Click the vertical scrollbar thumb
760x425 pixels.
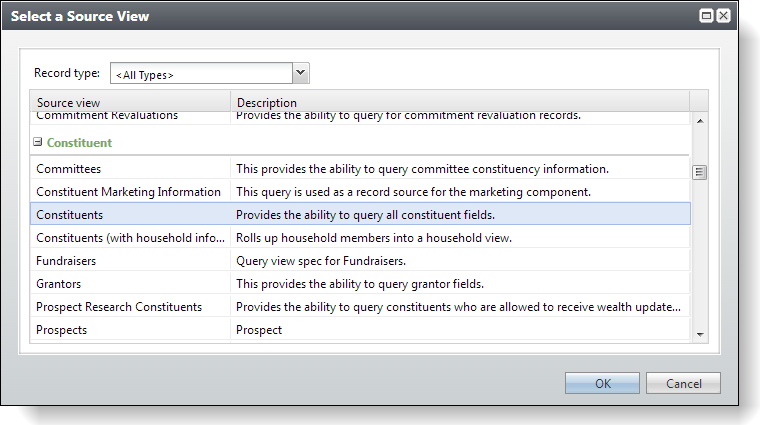coord(699,172)
